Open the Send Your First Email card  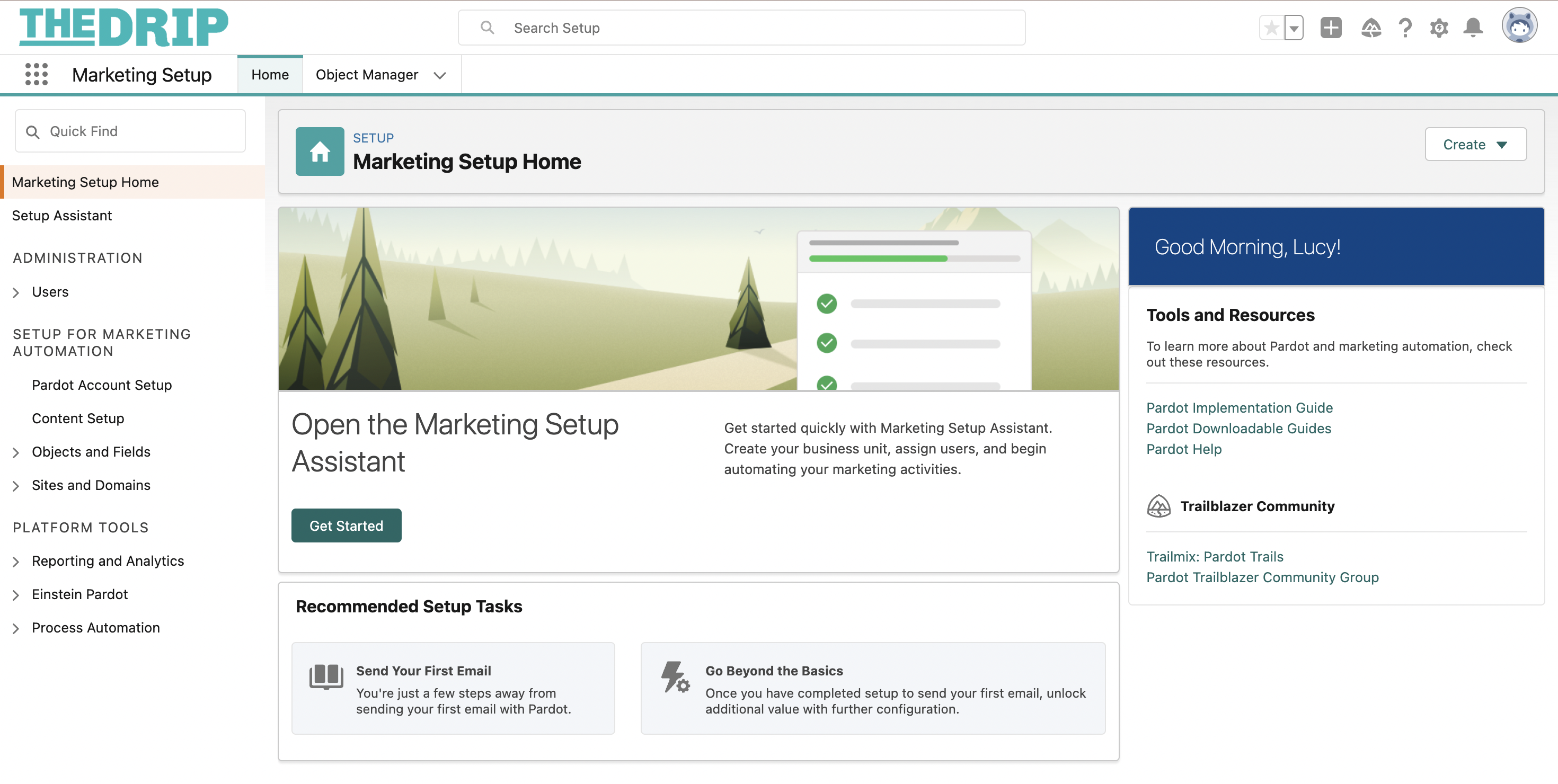[453, 689]
